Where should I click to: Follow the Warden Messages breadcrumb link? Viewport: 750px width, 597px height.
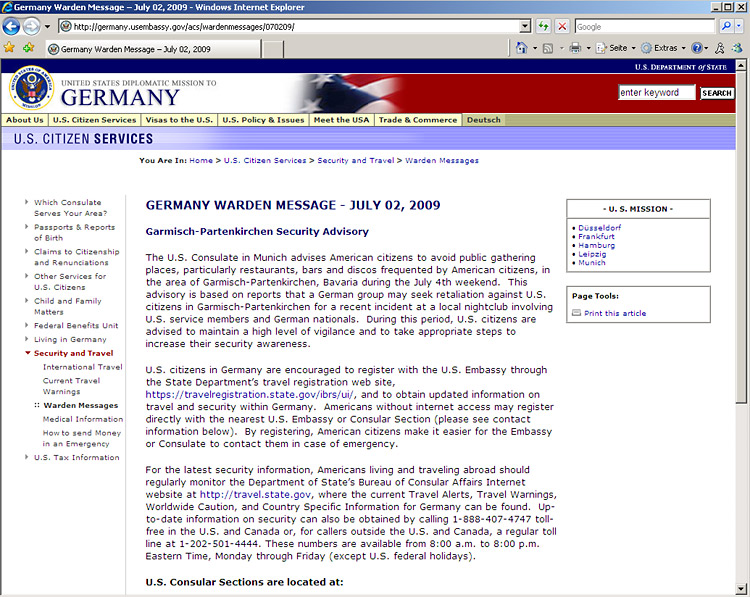(x=442, y=161)
